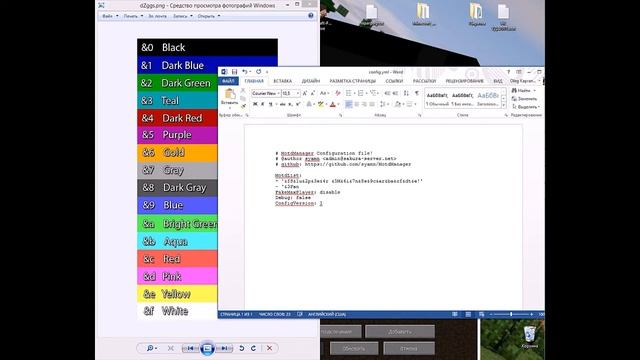Apply bold formatting in Word

255,104
